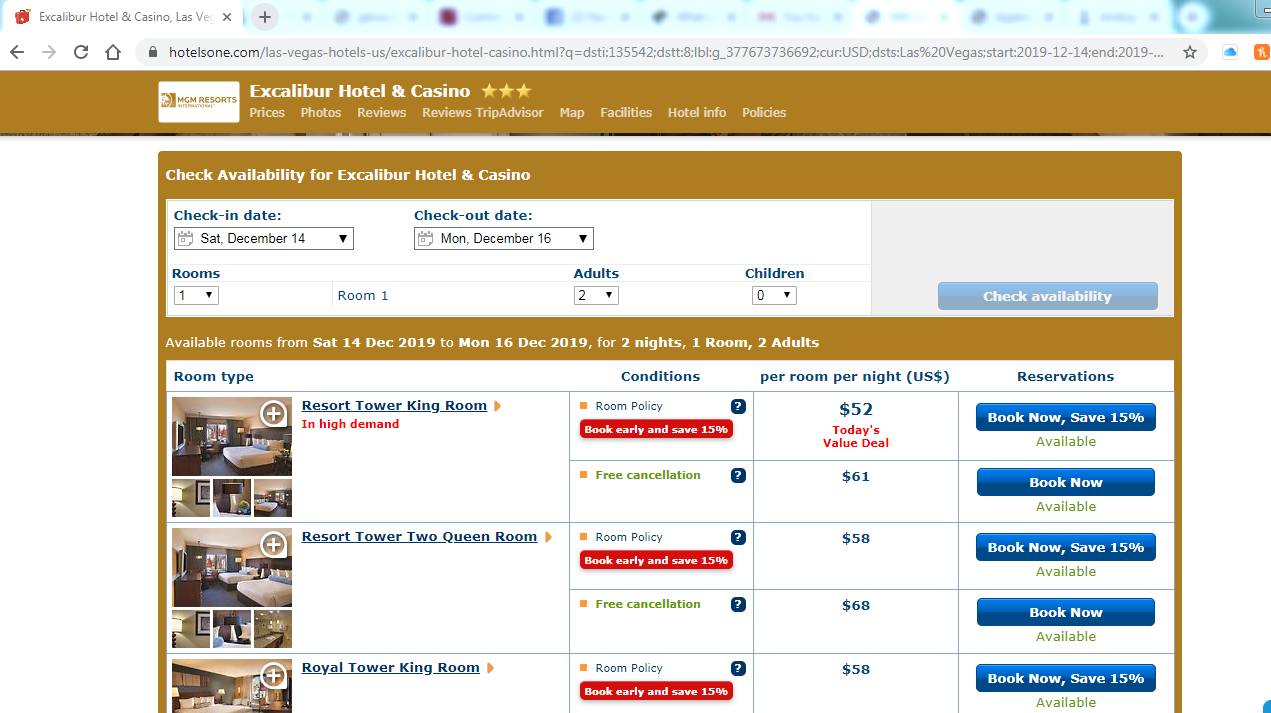Expand details arrow for Resort Tower King Room
Image resolution: width=1271 pixels, height=713 pixels.
(x=498, y=406)
